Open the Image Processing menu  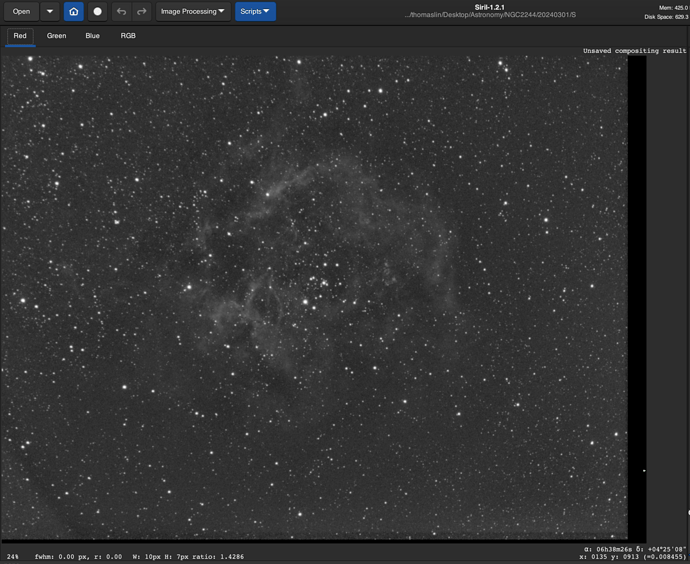(193, 12)
